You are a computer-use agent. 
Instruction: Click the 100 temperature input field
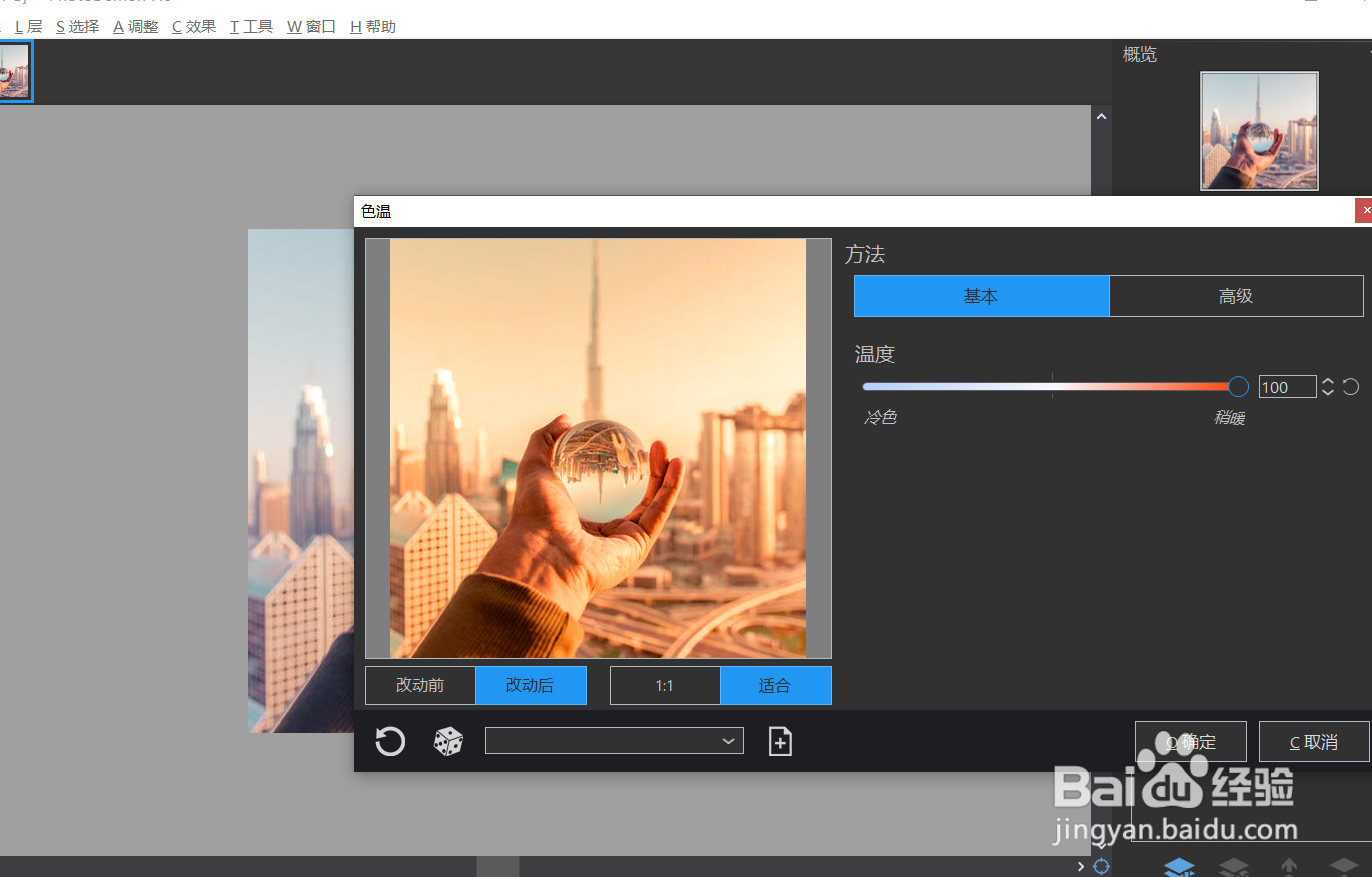pyautogui.click(x=1287, y=387)
